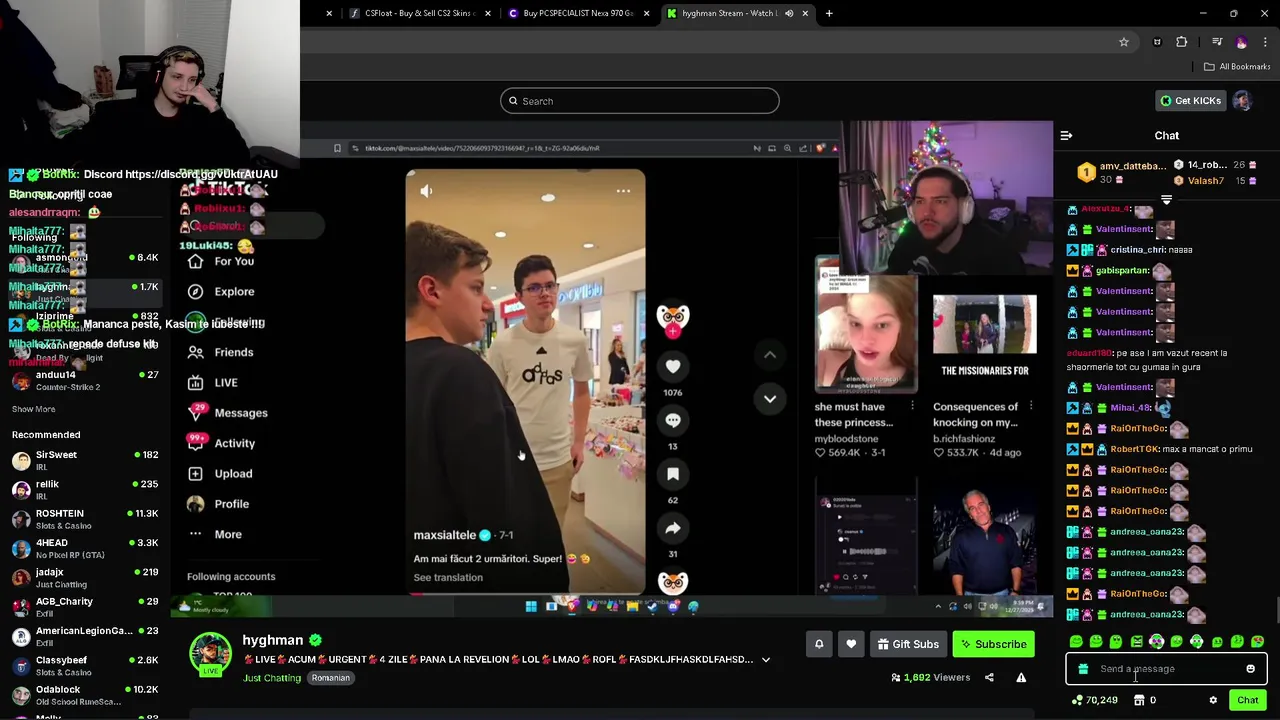The height and width of the screenshot is (720, 1280).
Task: Open the Chrome three-dot menu
Action: click(x=1266, y=42)
